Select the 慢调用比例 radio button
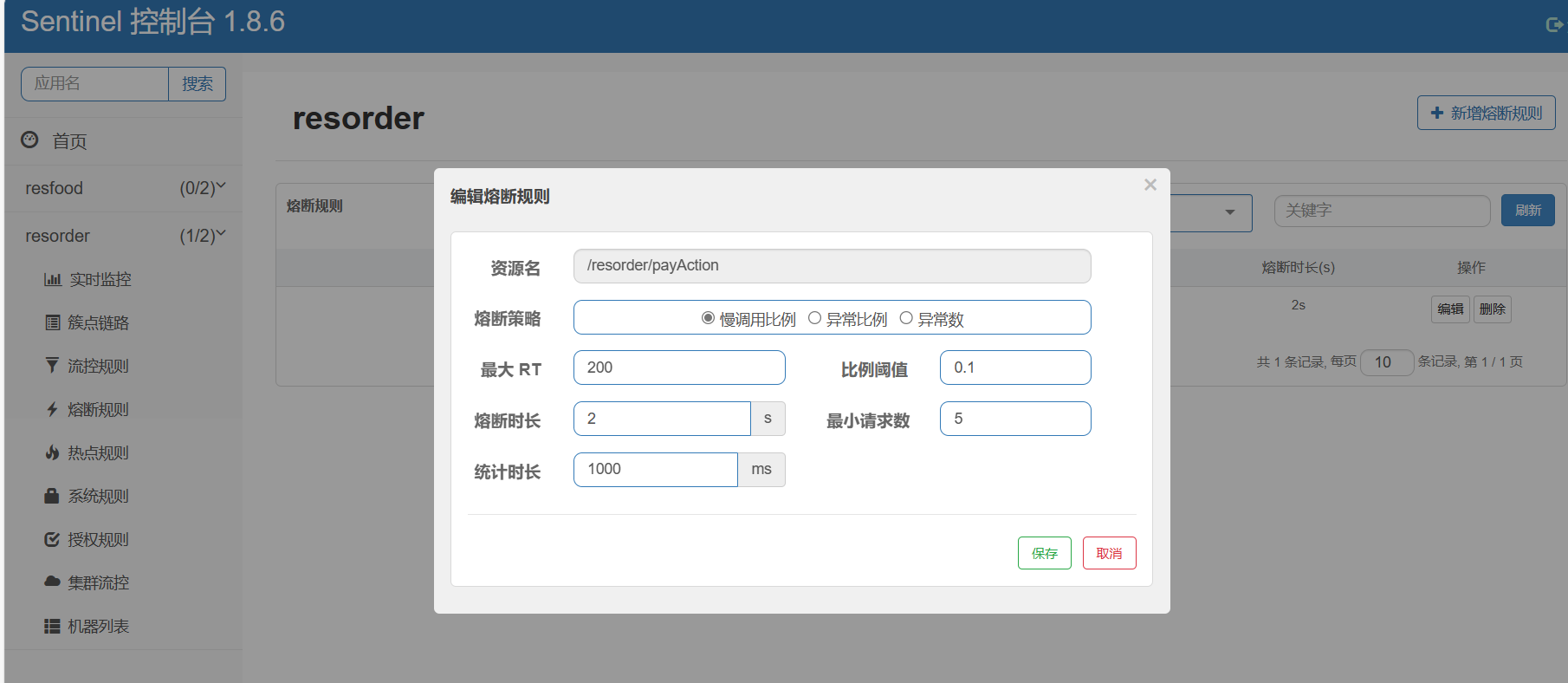Screen dimensions: 1568x683 point(708,318)
